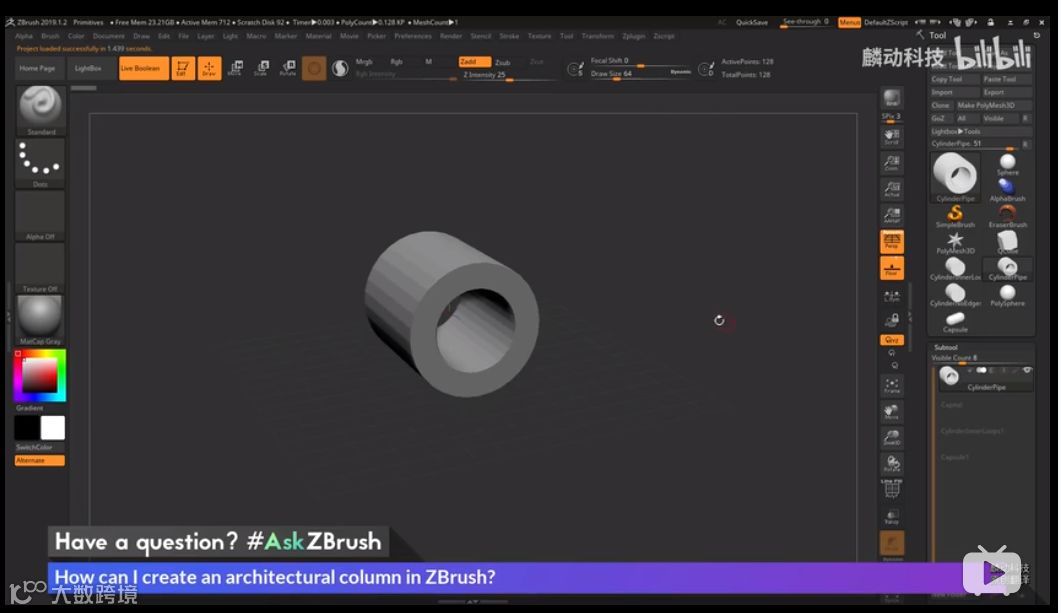The width and height of the screenshot is (1061, 613).
Task: Select the EraserBrush tool thumbnail
Action: click(1008, 217)
